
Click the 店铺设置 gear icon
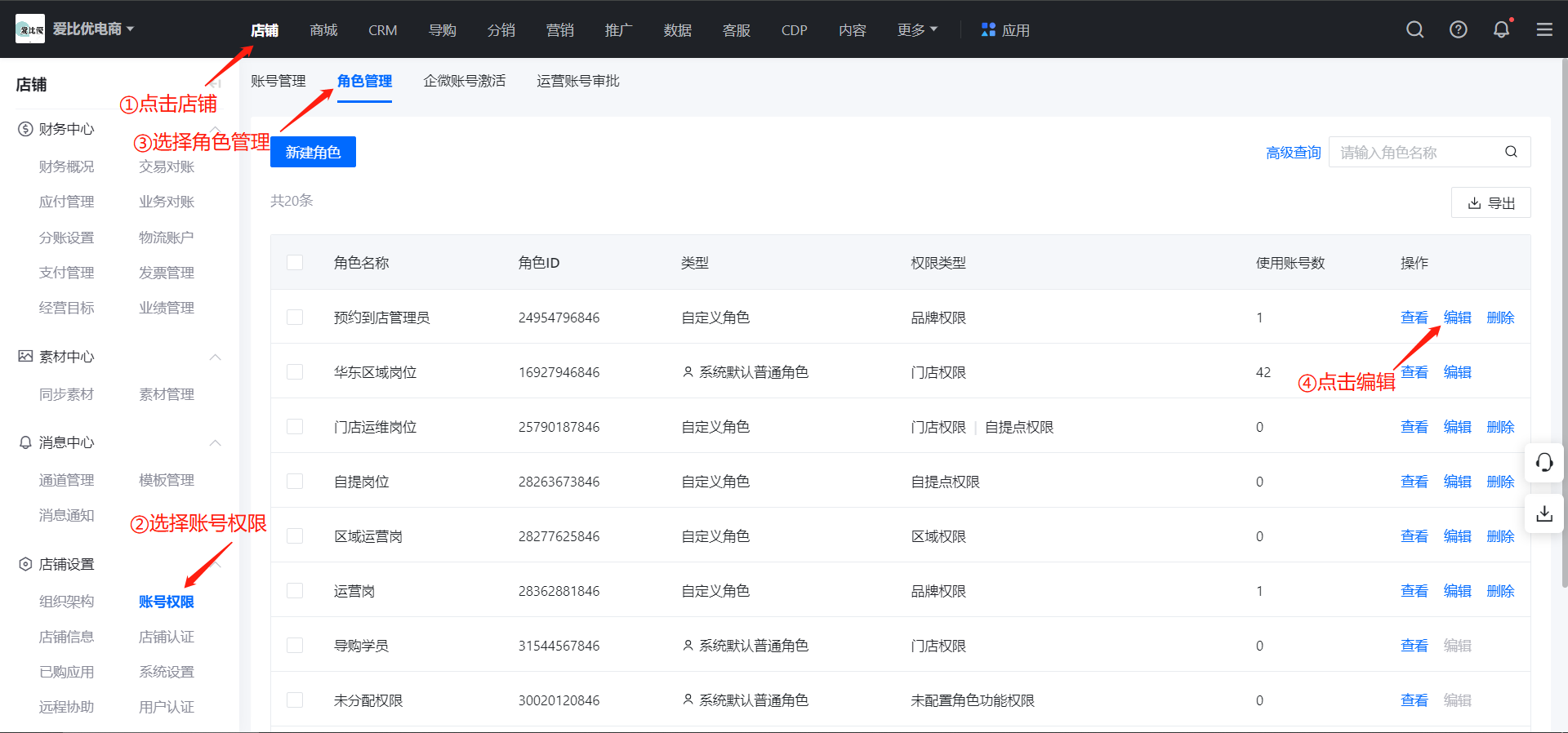pyautogui.click(x=25, y=564)
